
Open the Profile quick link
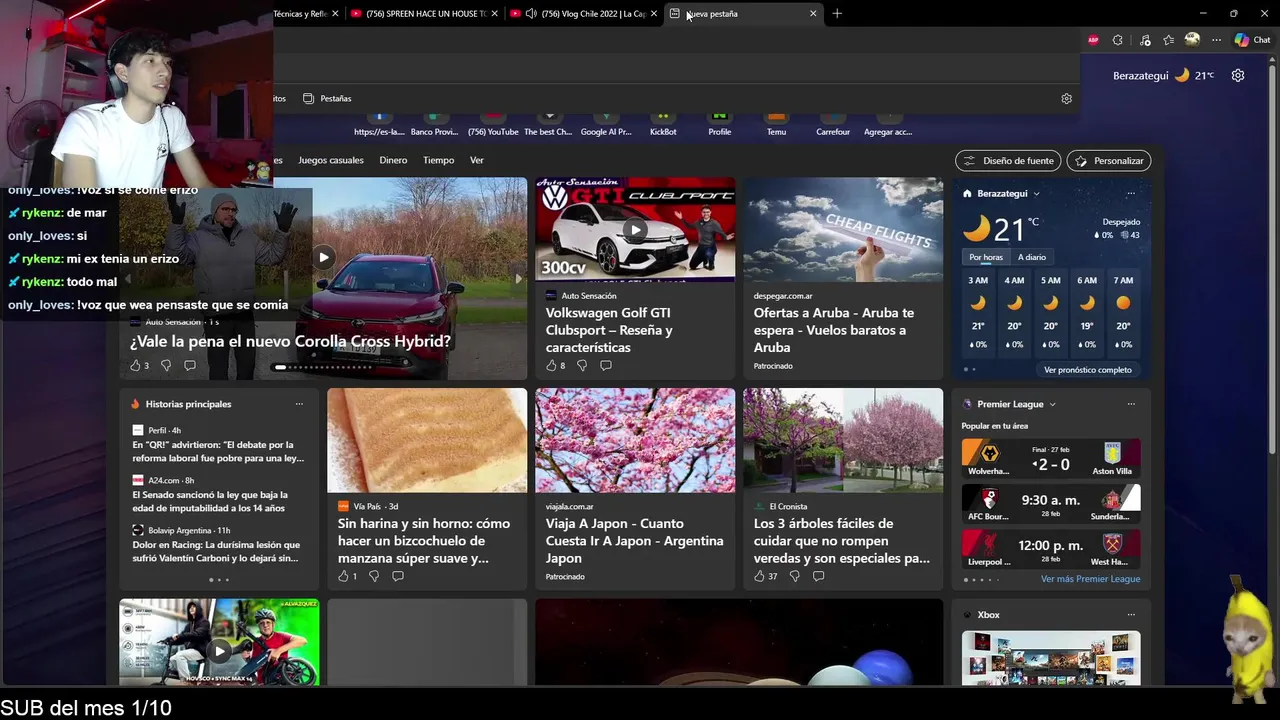pyautogui.click(x=720, y=124)
